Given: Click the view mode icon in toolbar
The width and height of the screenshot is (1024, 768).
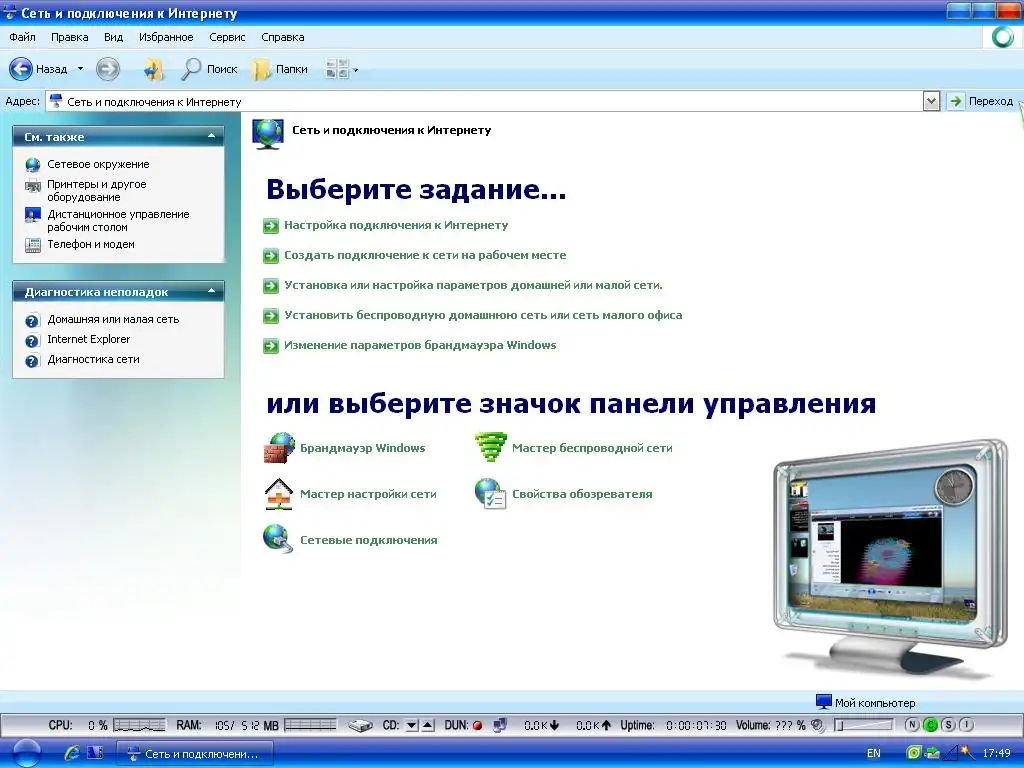Looking at the screenshot, I should point(337,69).
